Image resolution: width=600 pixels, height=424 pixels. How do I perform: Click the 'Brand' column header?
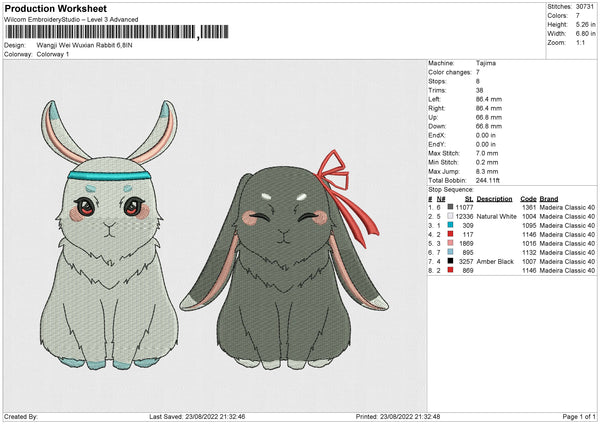(549, 199)
